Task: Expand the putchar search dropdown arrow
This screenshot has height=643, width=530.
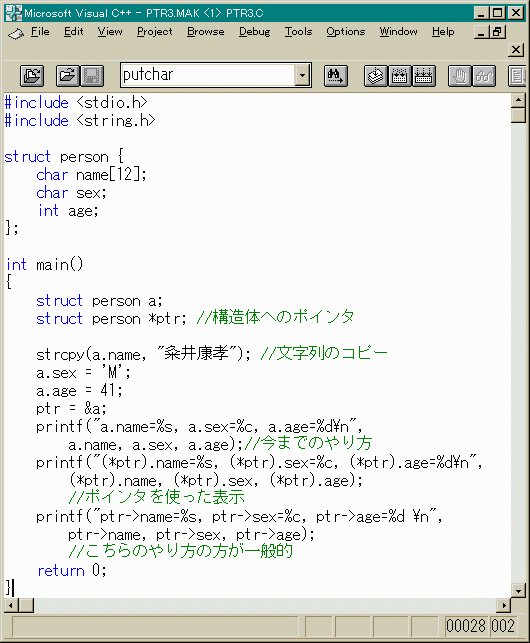Action: pyautogui.click(x=302, y=75)
